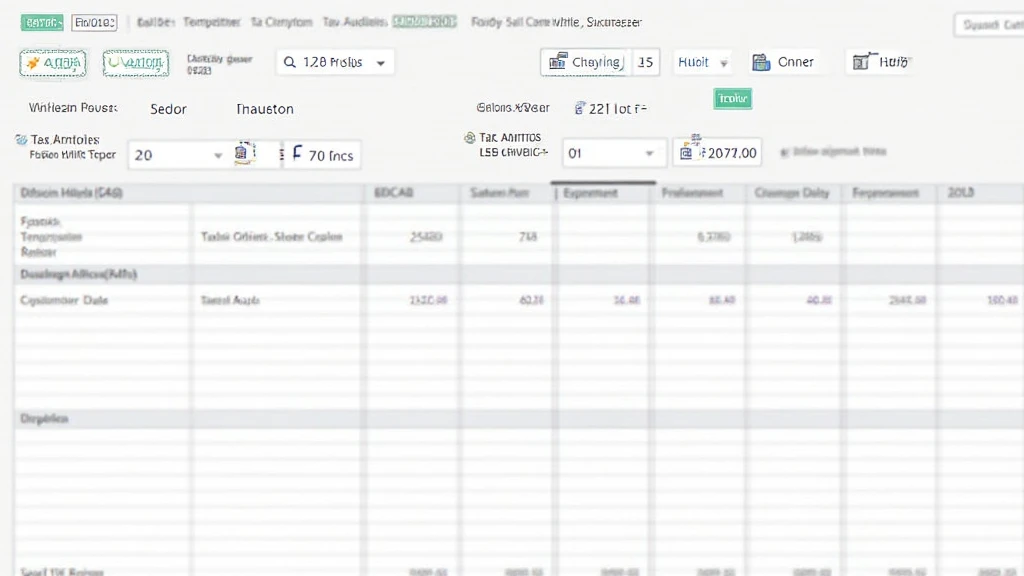Toggle the second dashed green-bordered button
1024x576 pixels.
coord(136,63)
